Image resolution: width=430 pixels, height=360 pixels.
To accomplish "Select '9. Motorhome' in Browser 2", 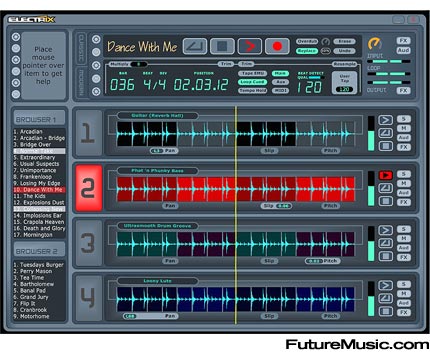I will (39, 316).
